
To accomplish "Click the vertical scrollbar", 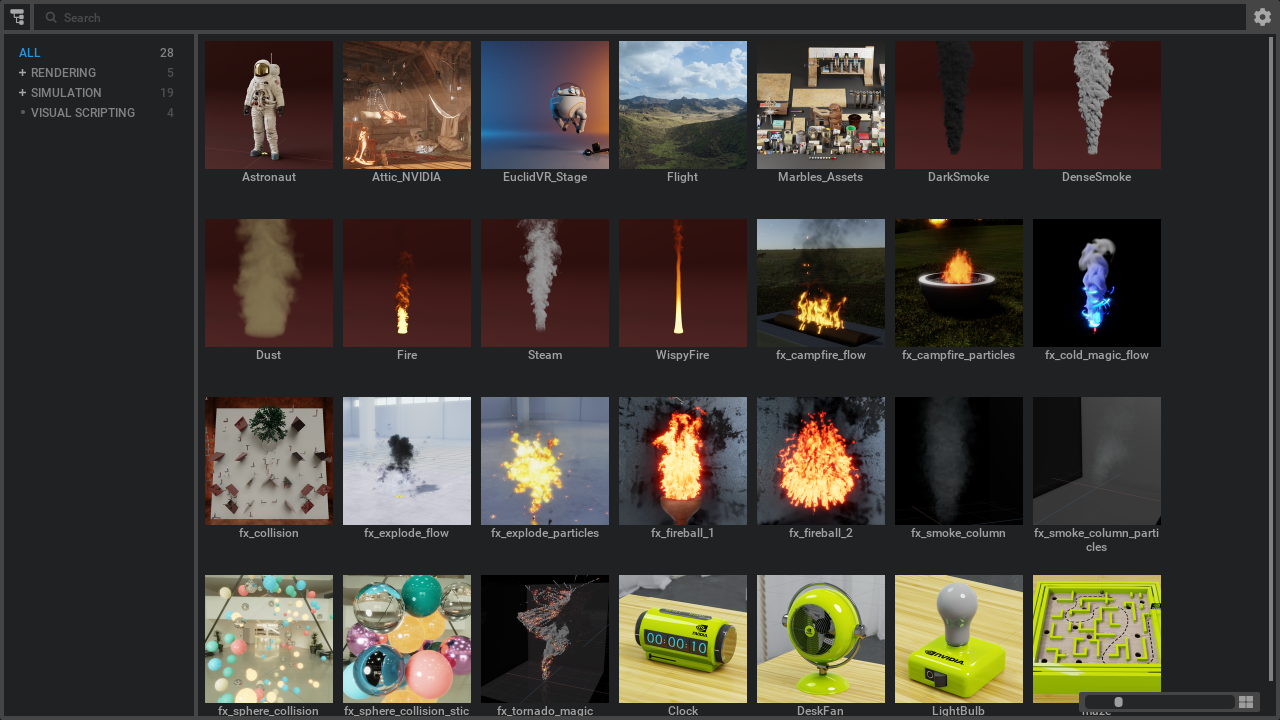I will point(1272,360).
